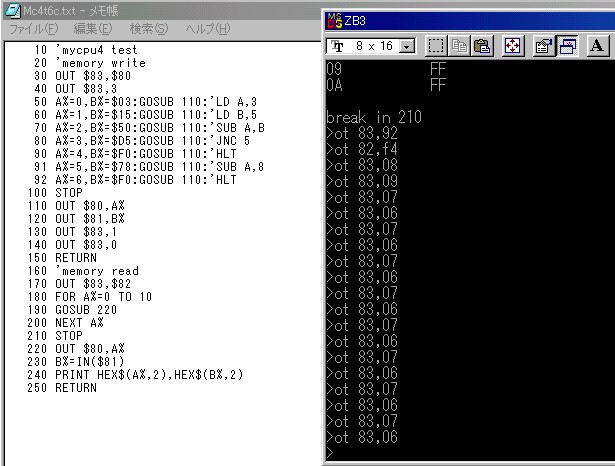Click the Paste clipboard icon
The image size is (615, 466).
tap(481, 46)
